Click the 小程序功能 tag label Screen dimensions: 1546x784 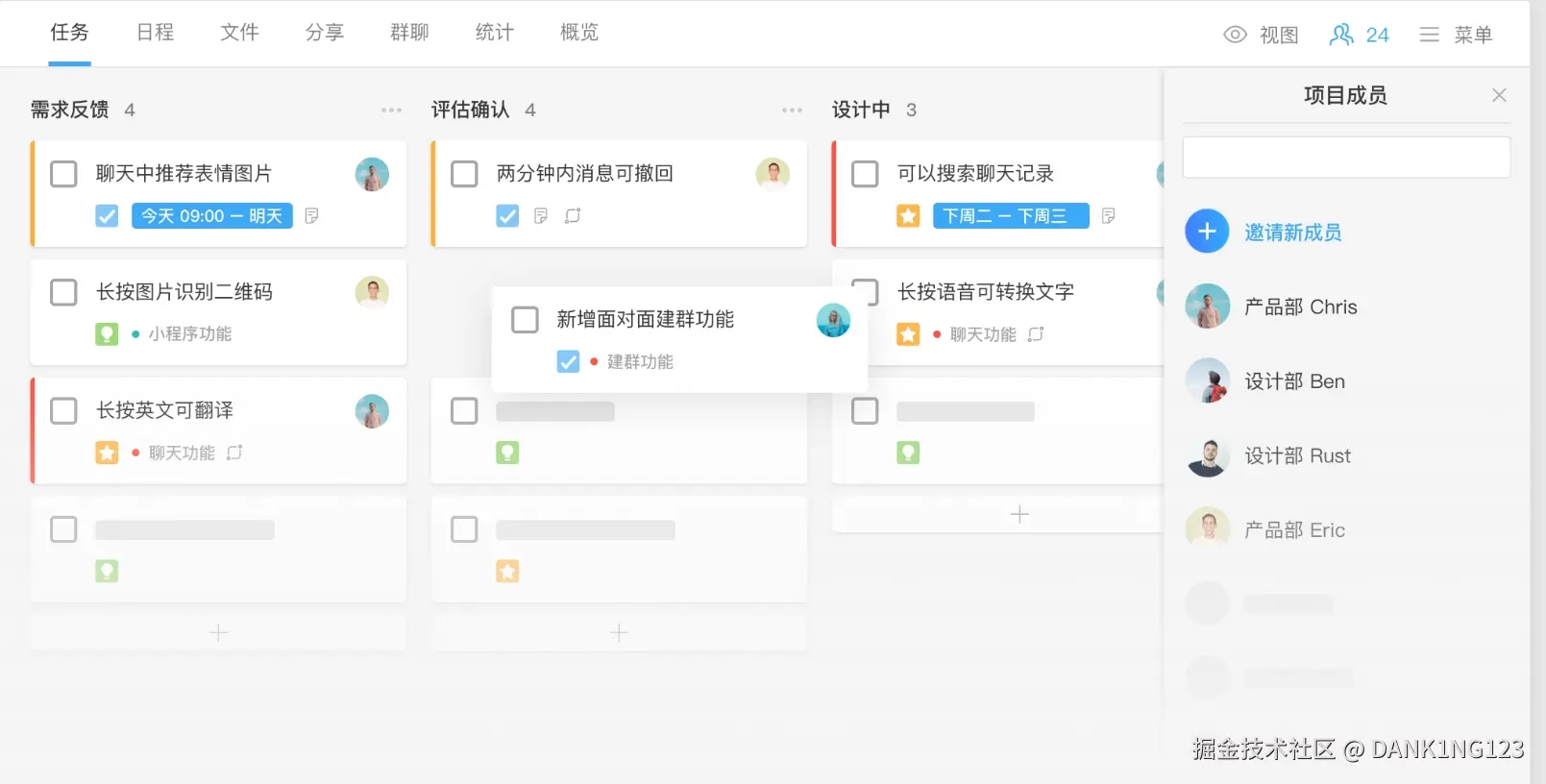[190, 334]
